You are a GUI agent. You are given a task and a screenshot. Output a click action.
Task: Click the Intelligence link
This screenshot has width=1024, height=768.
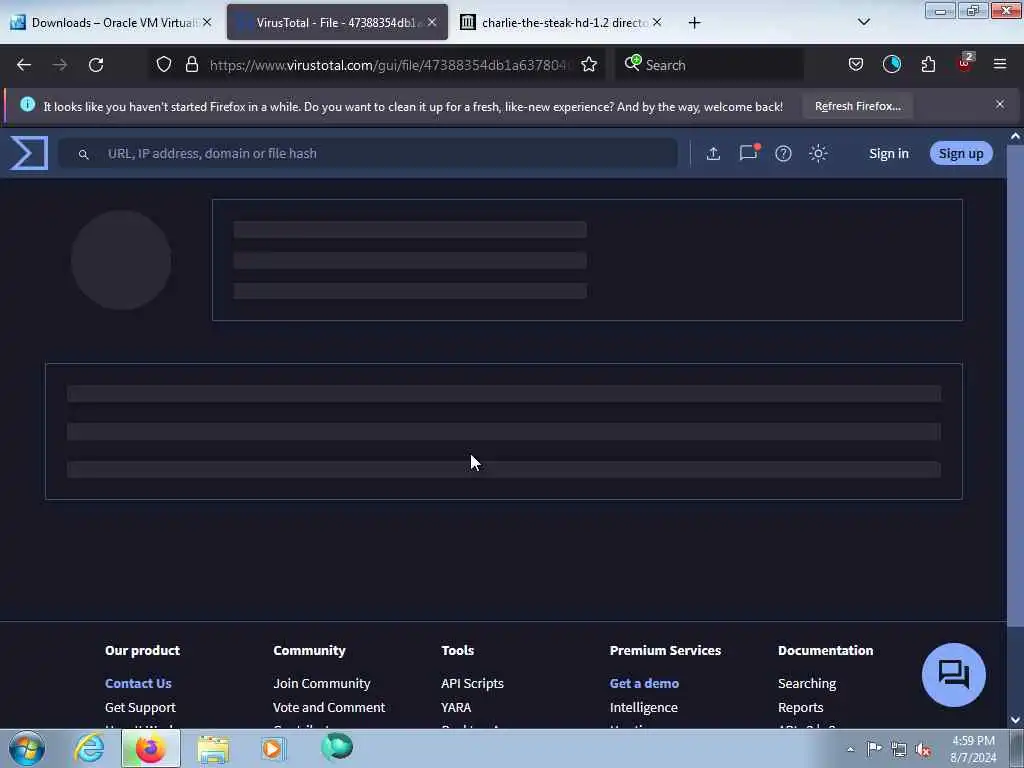tap(643, 707)
